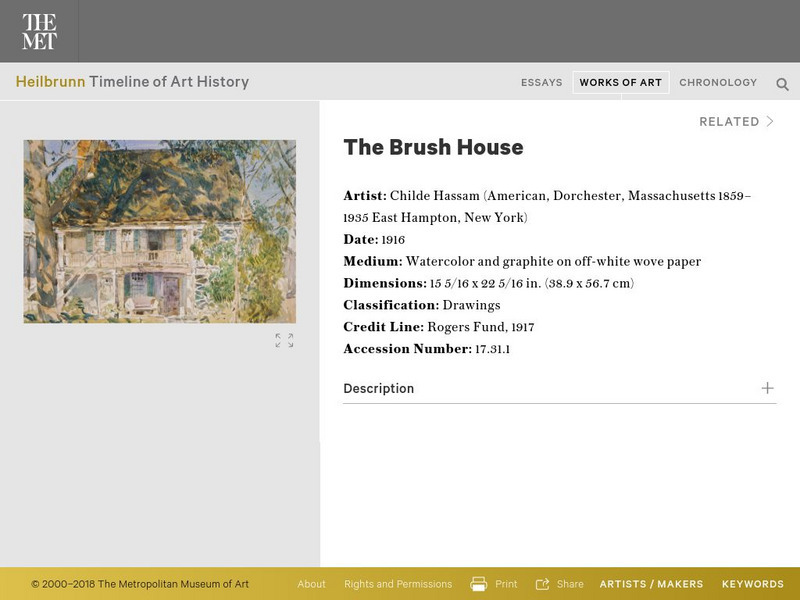Click the credit line Rogers Fund, 1917

481,327
